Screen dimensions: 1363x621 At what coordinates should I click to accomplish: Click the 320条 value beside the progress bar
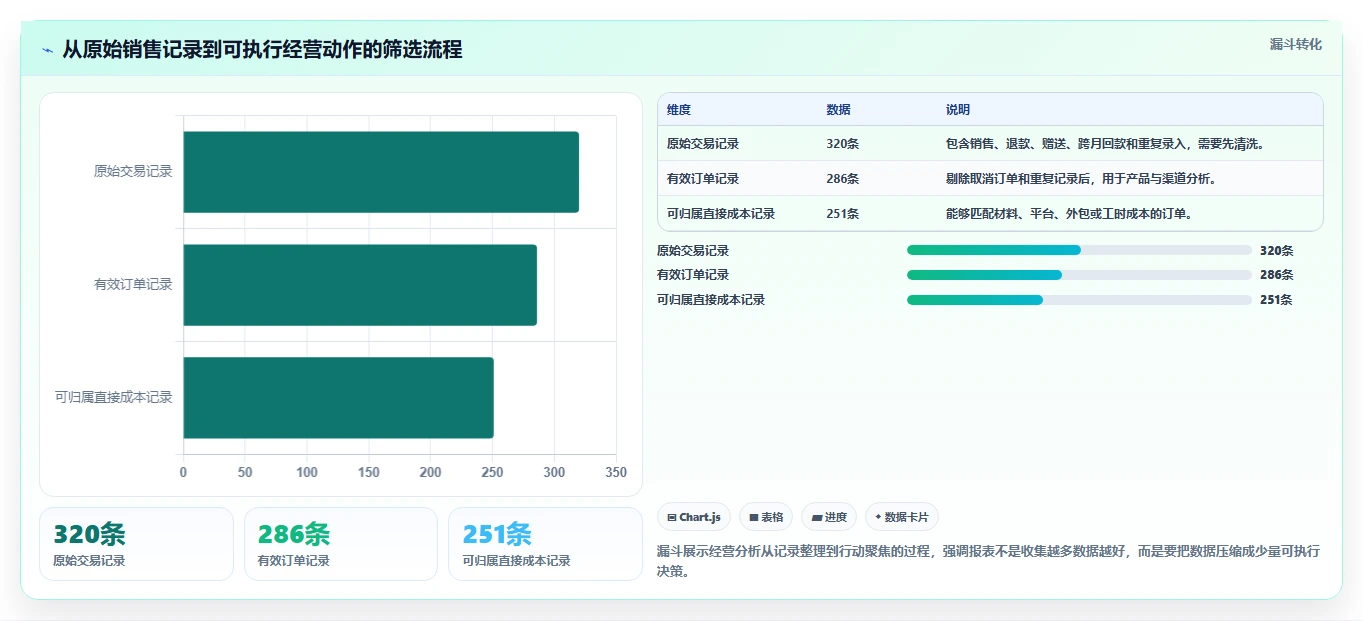(x=1277, y=251)
